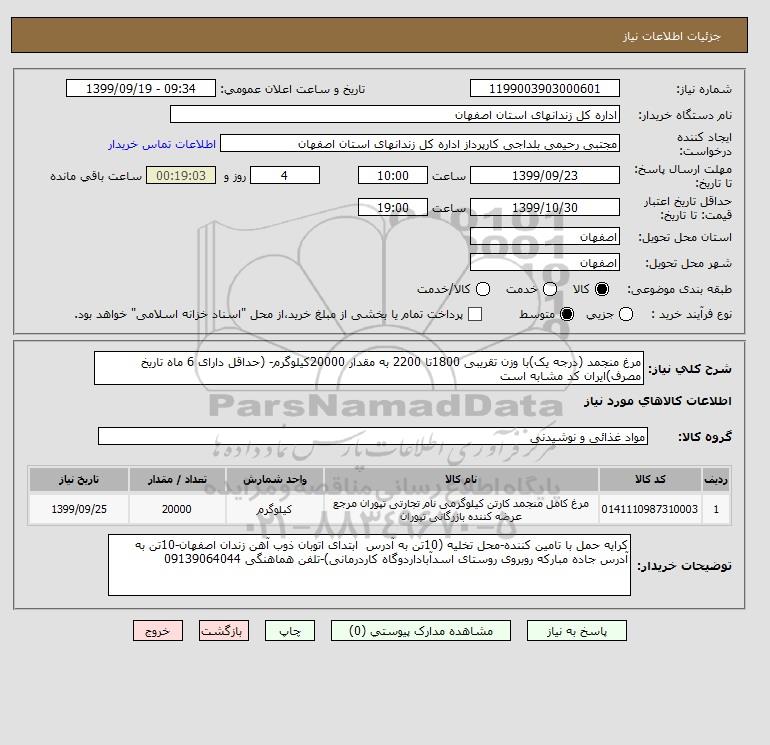Click the buyer organization name field
The image size is (770, 745).
[395, 114]
